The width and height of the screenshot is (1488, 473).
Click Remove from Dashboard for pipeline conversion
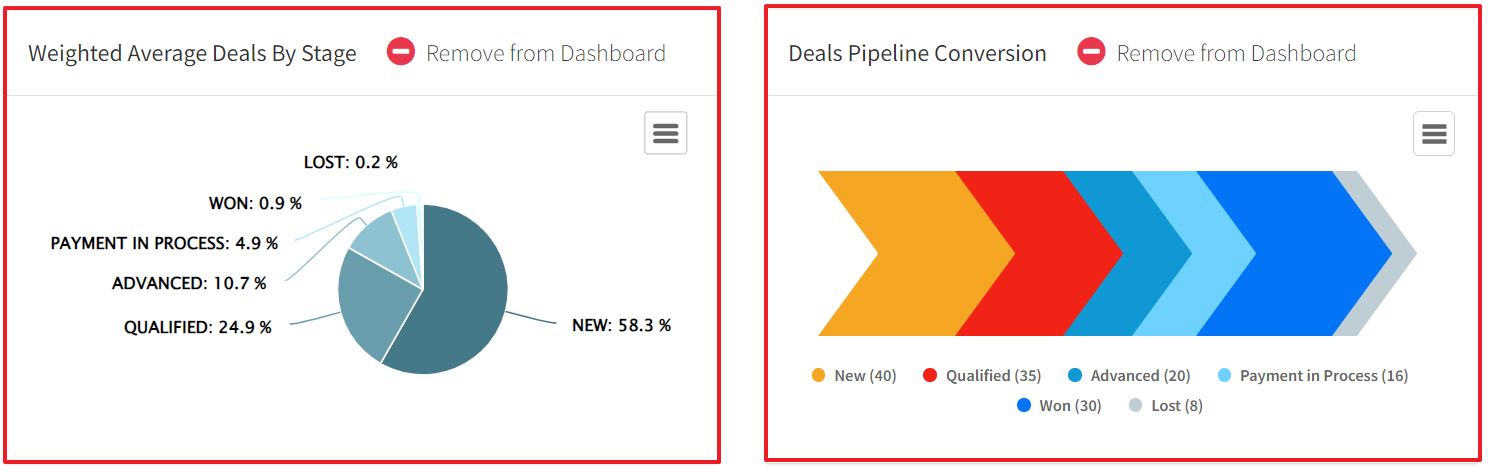pos(1236,53)
